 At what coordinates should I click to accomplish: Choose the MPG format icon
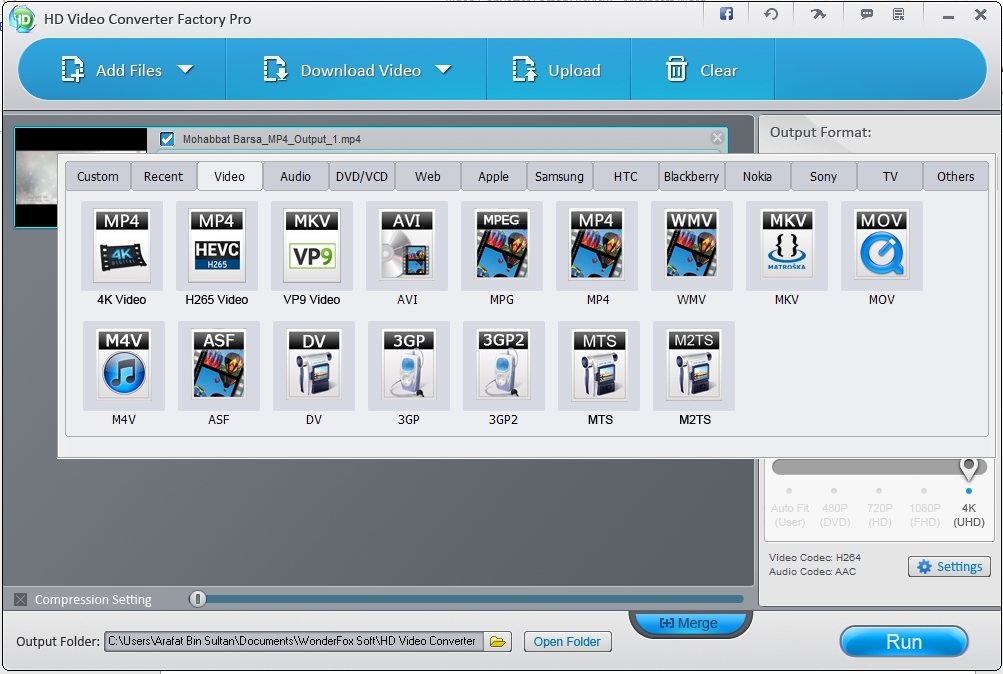(502, 246)
